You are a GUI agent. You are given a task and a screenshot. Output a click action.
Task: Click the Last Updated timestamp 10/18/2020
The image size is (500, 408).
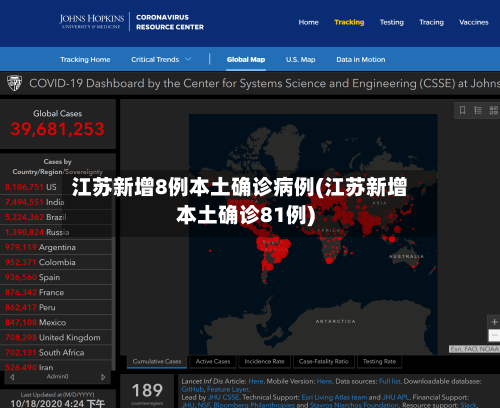(x=57, y=404)
